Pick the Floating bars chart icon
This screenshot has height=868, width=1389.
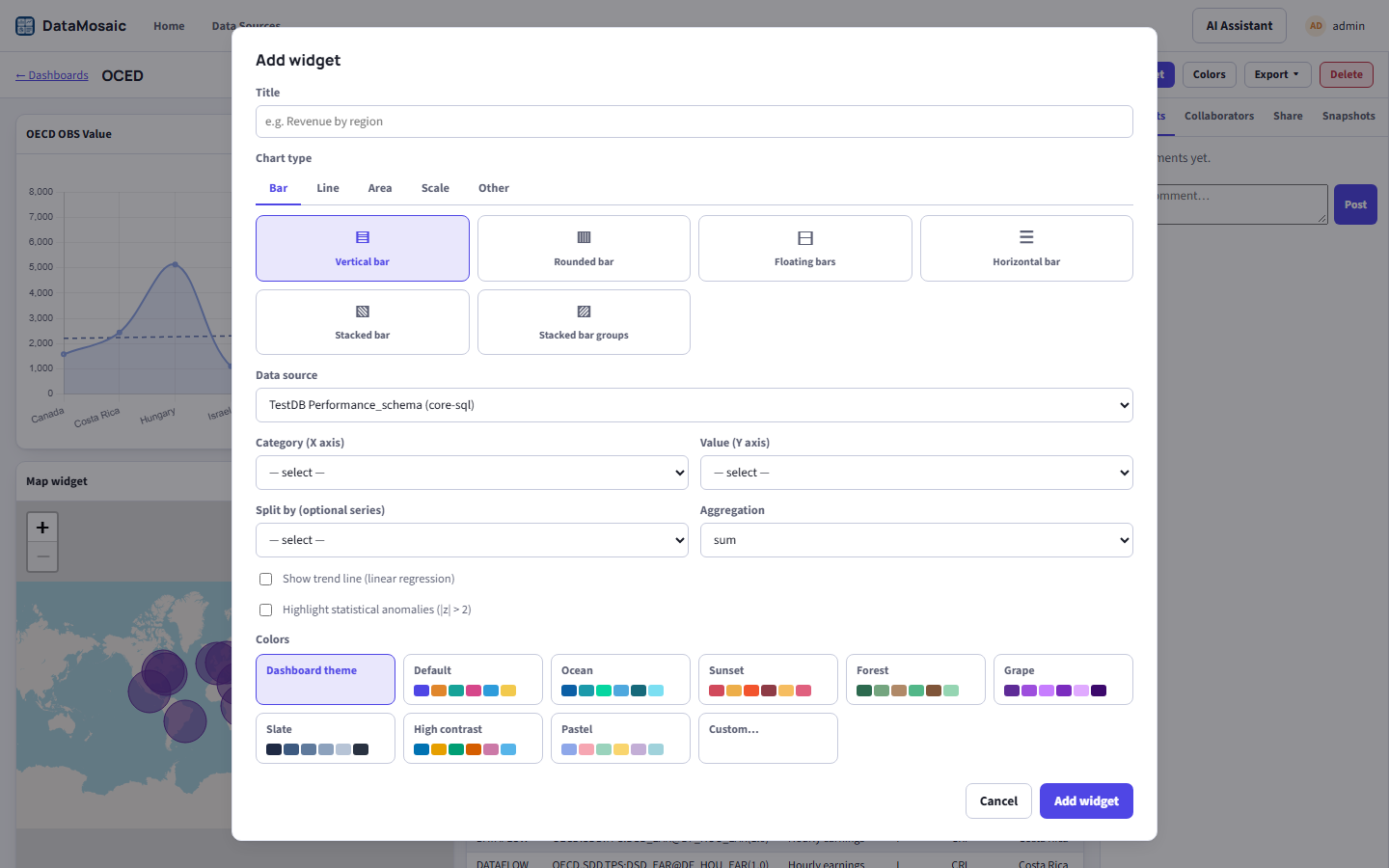coord(805,238)
